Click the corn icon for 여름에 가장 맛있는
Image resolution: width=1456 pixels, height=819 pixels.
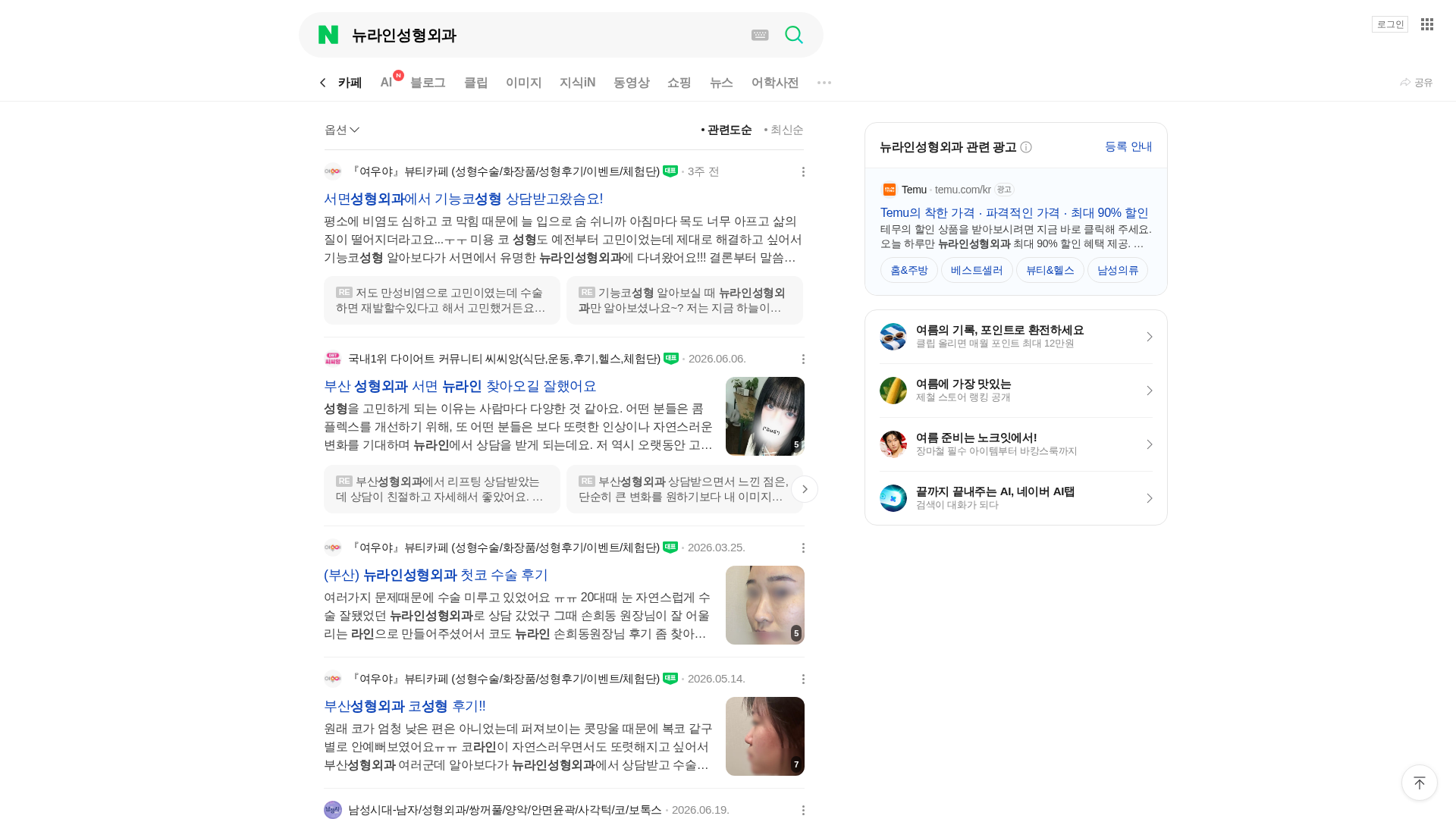893,391
